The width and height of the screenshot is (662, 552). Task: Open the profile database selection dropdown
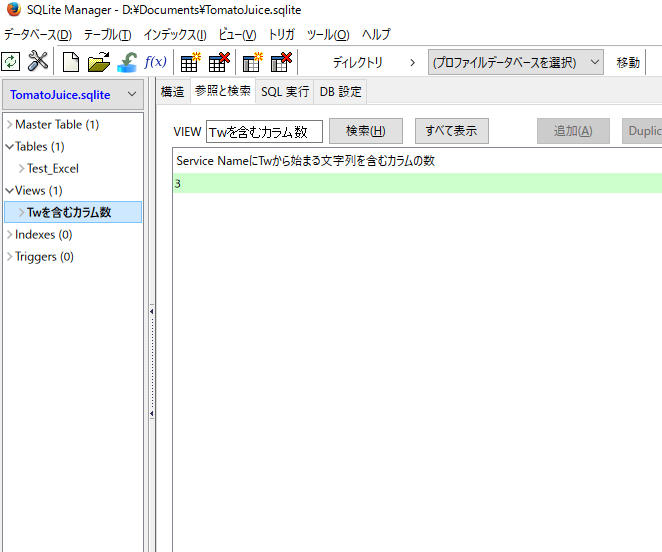515,62
